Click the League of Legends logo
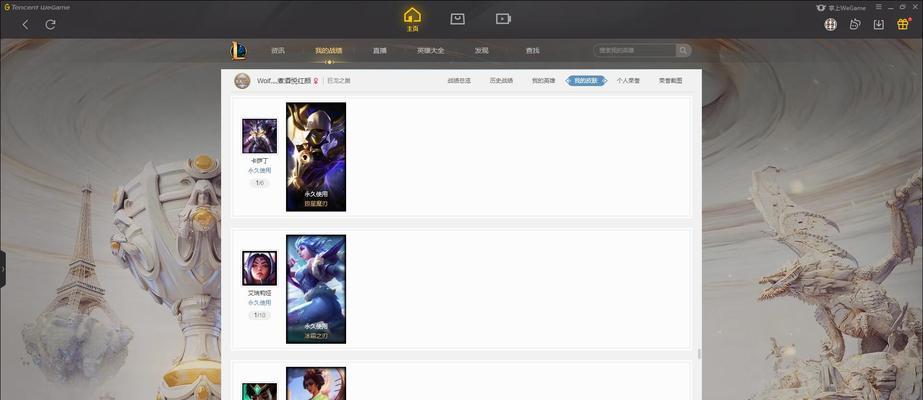Screen dimensions: 923x400 (x=238, y=51)
